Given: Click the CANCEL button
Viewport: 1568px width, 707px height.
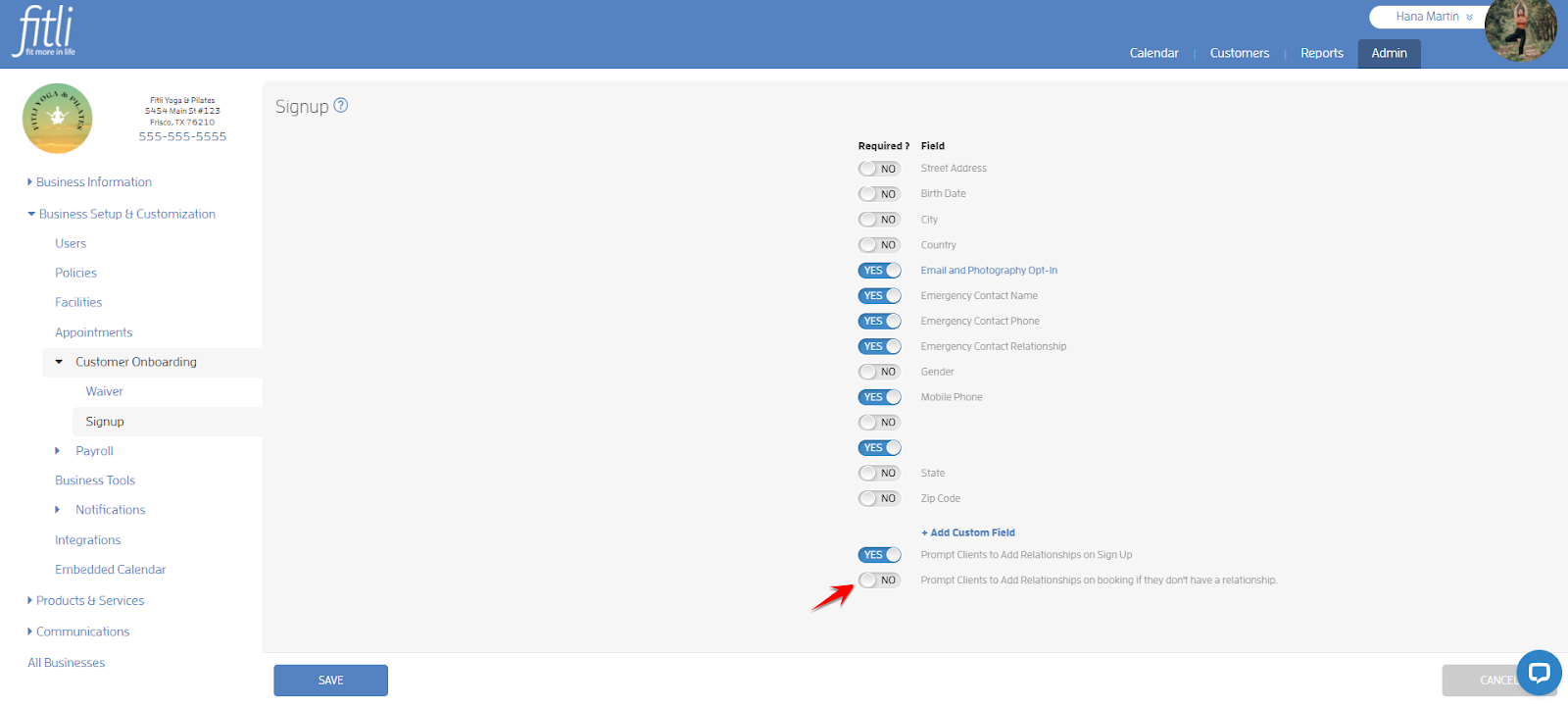Looking at the screenshot, I should tap(1497, 681).
